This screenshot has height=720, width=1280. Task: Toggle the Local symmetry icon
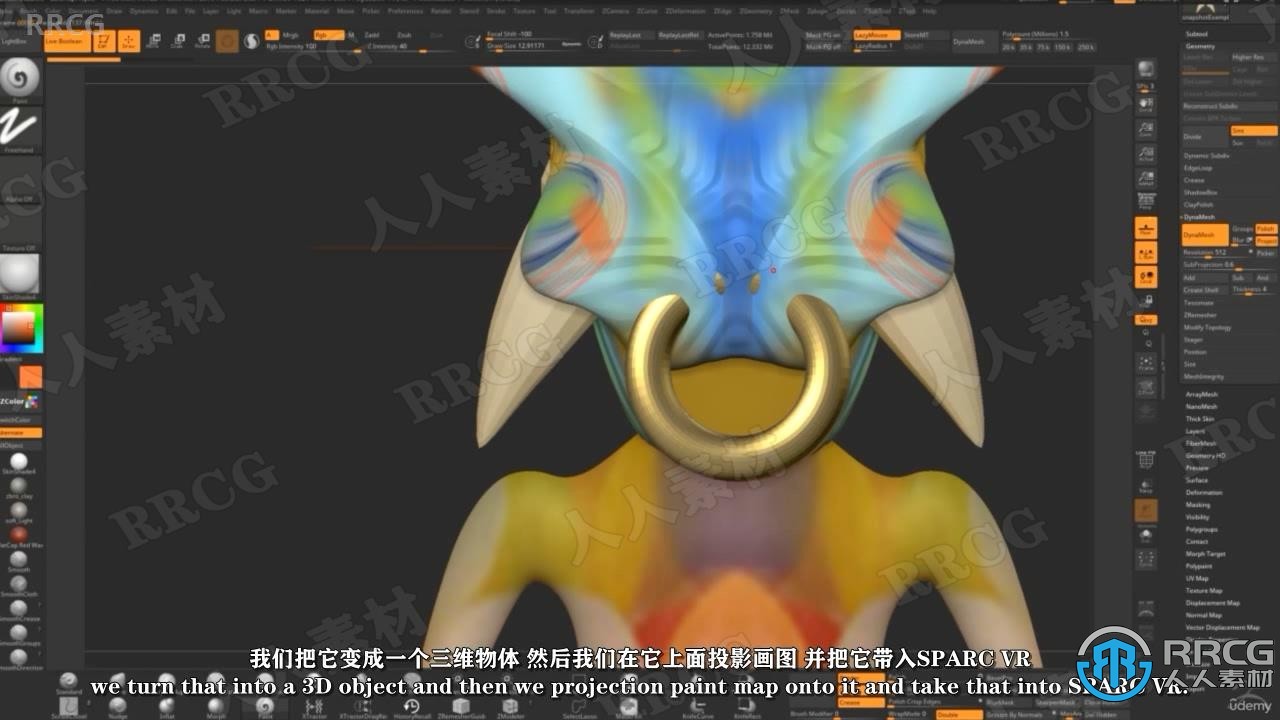[1146, 253]
